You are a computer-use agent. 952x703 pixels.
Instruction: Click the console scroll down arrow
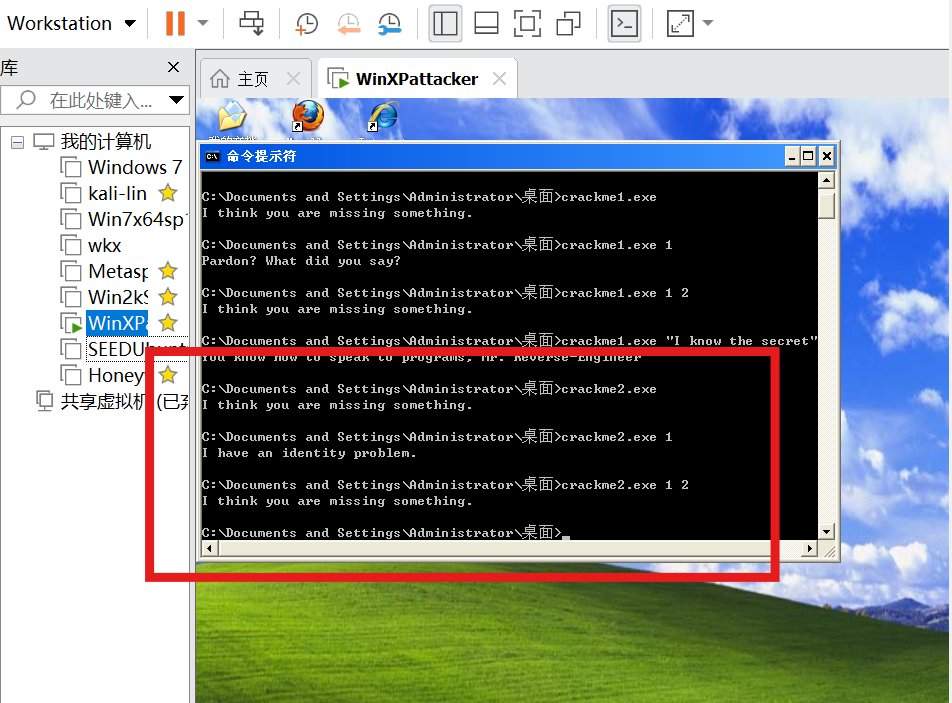[x=826, y=531]
